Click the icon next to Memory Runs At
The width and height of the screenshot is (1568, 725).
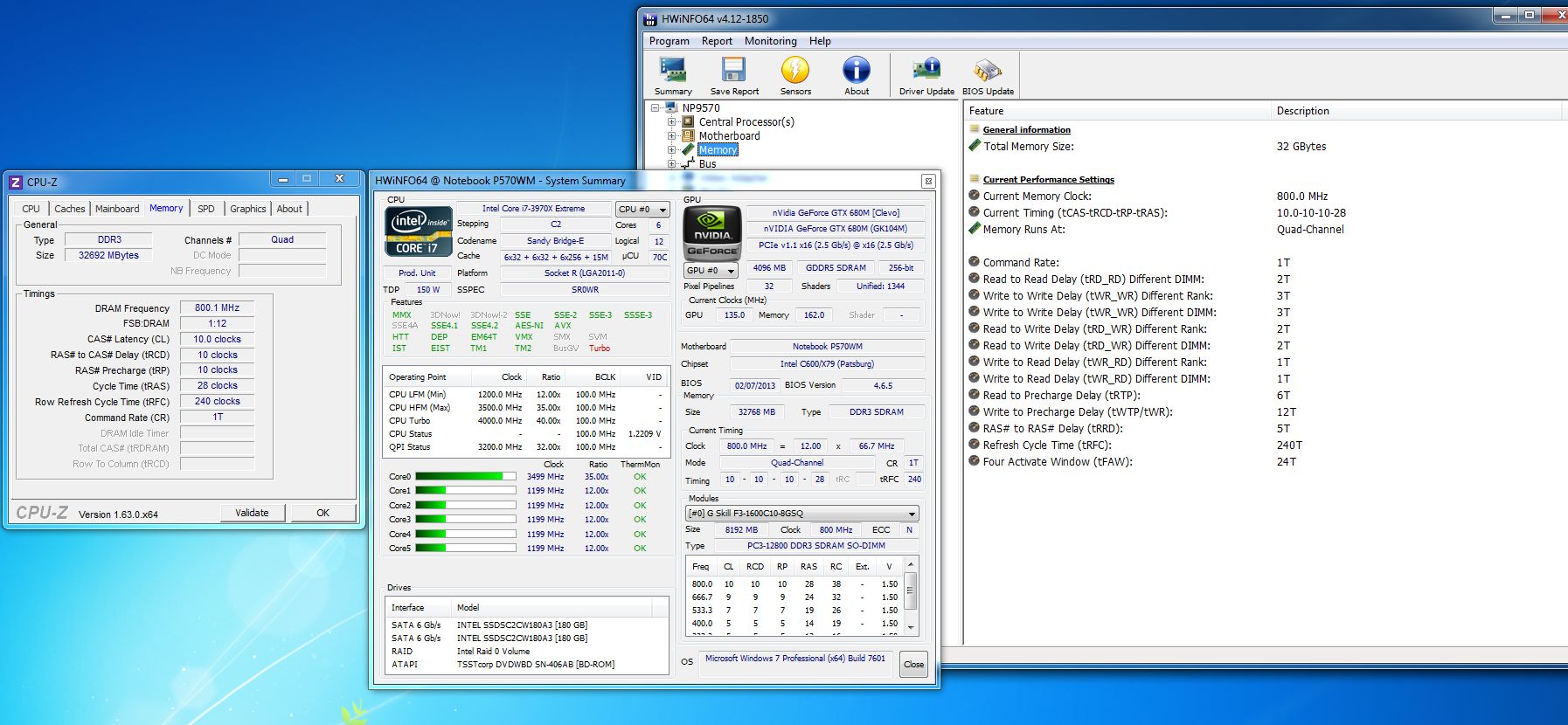[x=974, y=229]
